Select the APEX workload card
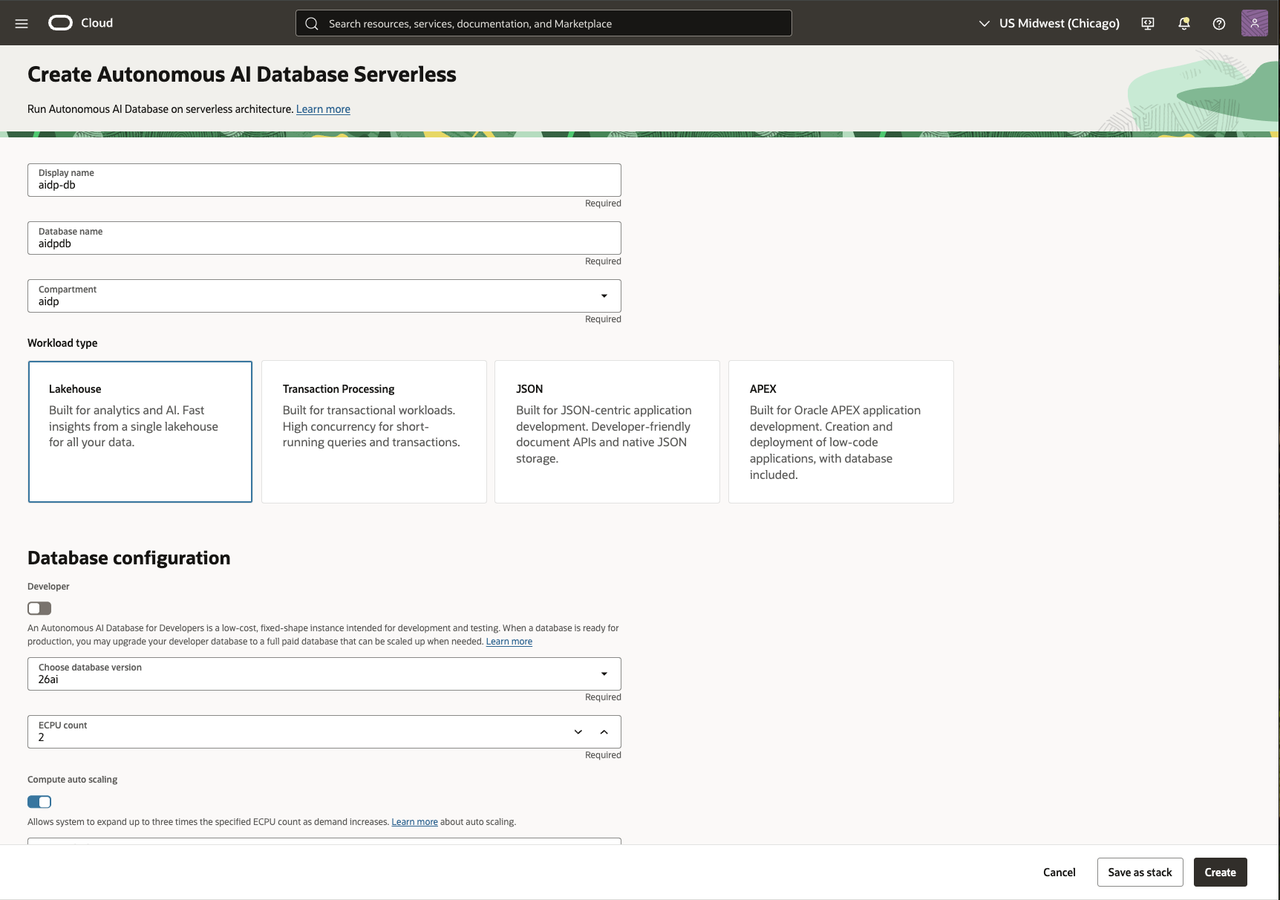This screenshot has width=1280, height=900. [x=841, y=432]
